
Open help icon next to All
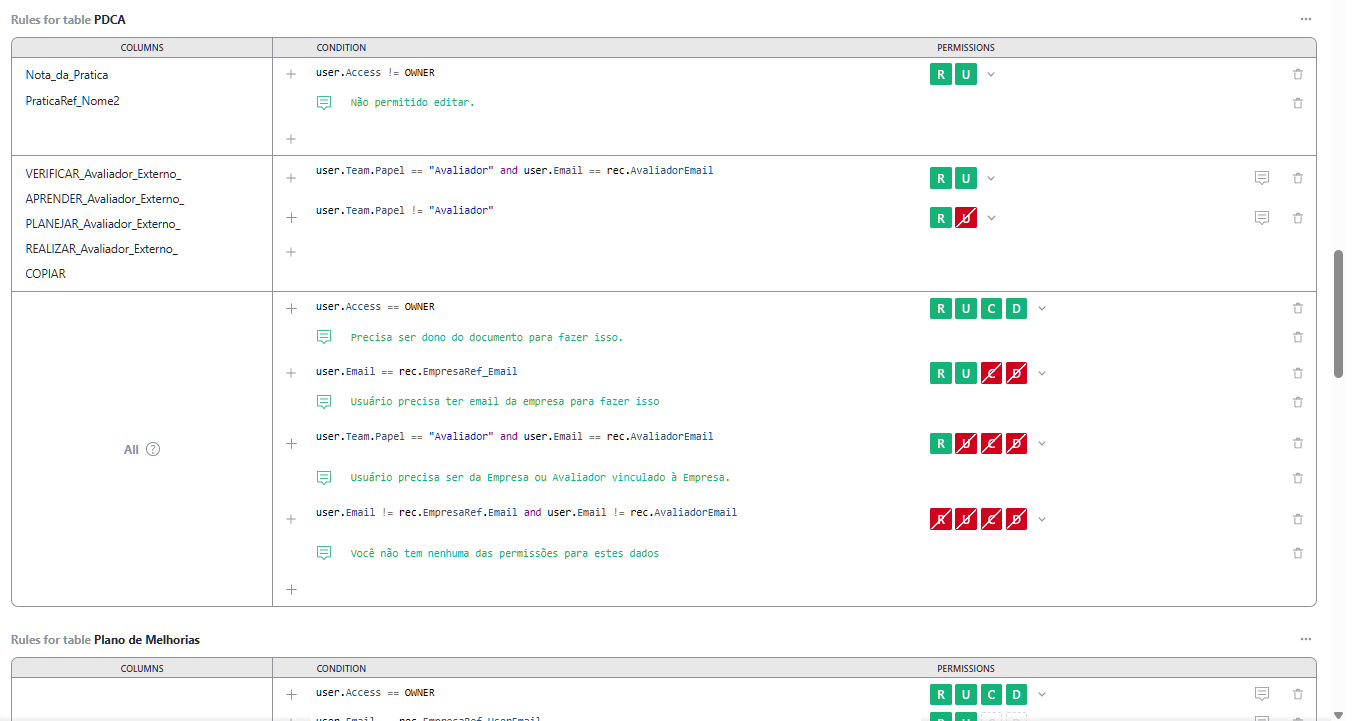(x=153, y=449)
